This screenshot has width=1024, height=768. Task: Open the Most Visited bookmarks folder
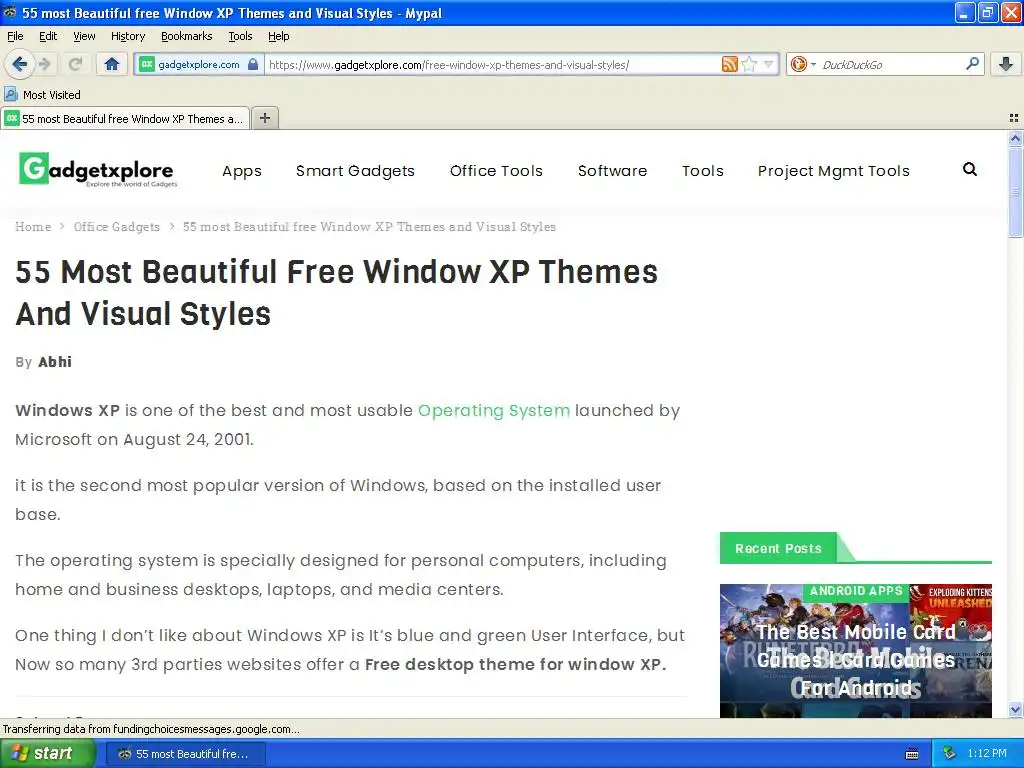[43, 95]
